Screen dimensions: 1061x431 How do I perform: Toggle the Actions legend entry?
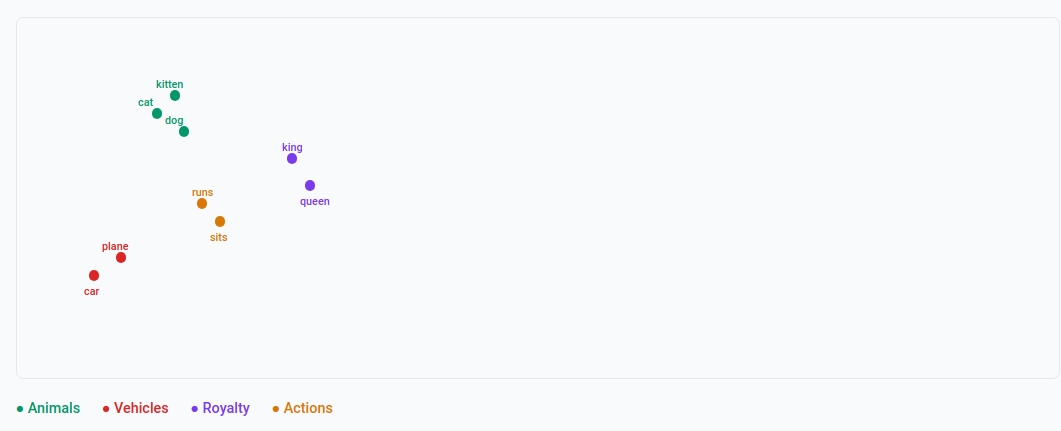(302, 409)
